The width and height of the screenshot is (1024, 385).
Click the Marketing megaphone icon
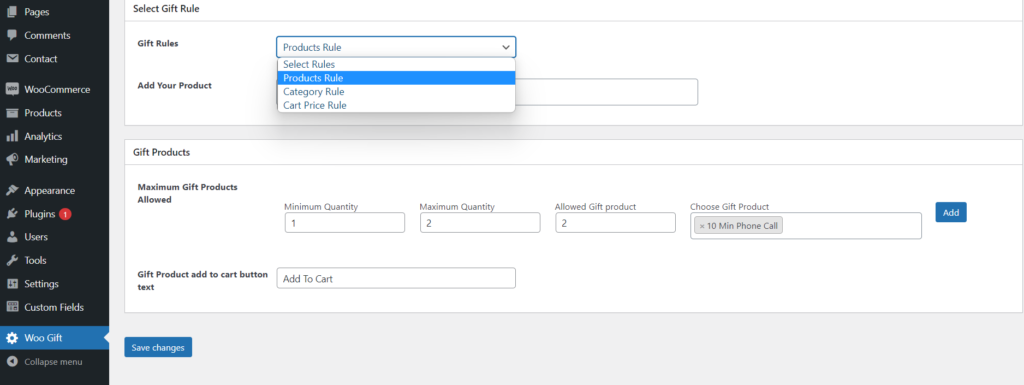pyautogui.click(x=12, y=159)
